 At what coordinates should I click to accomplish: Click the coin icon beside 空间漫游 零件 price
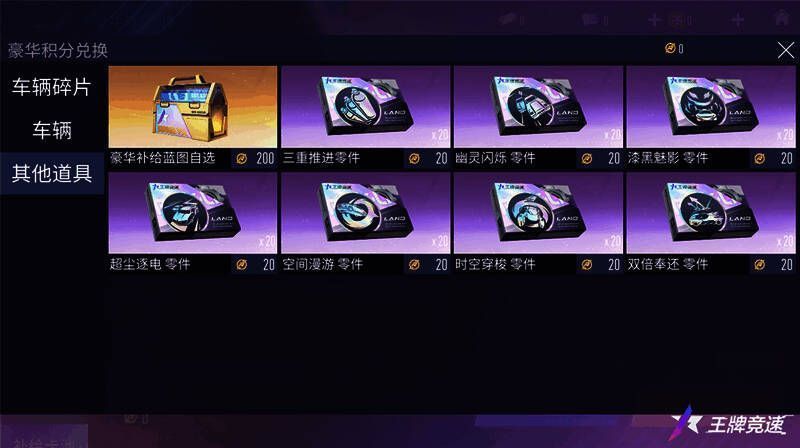pos(414,265)
